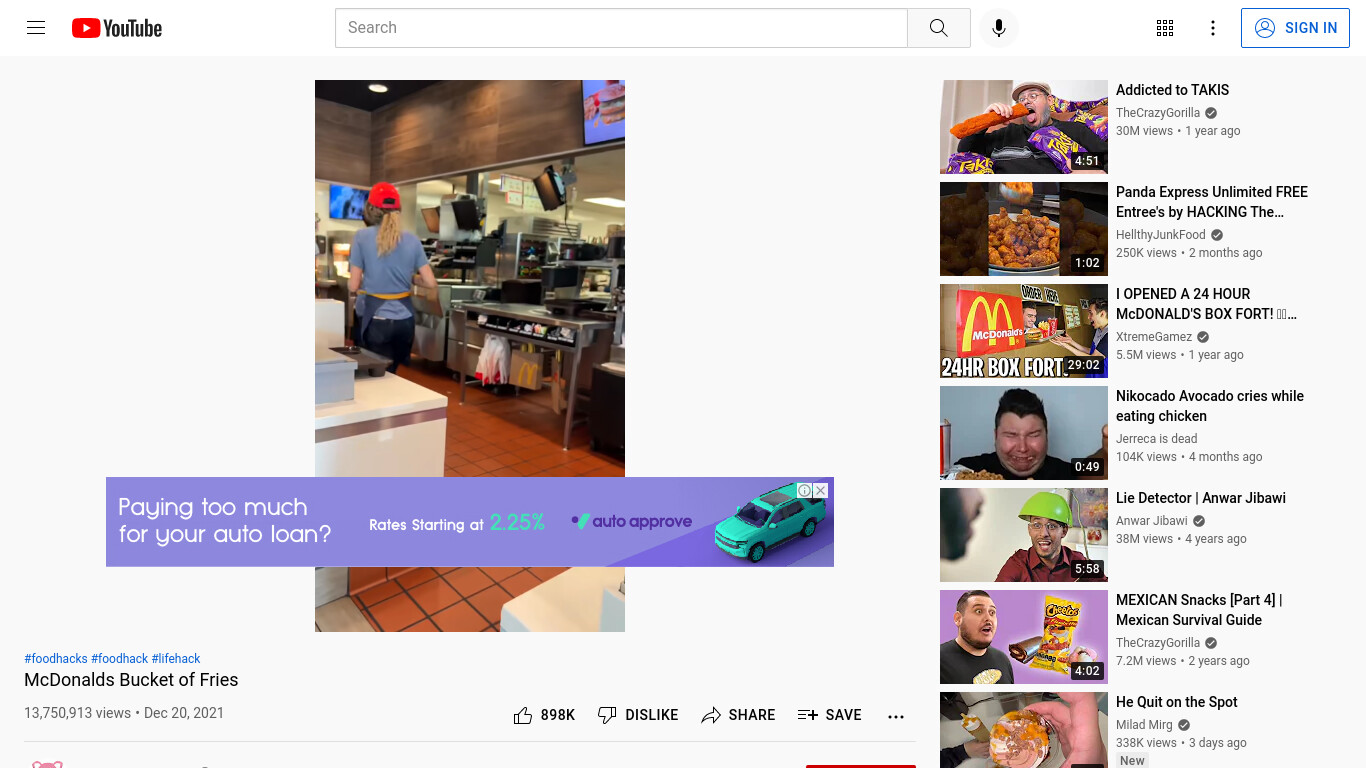Viewport: 1366px width, 768px height.
Task: Select He Quit on the Spot title
Action: [x=1177, y=702]
